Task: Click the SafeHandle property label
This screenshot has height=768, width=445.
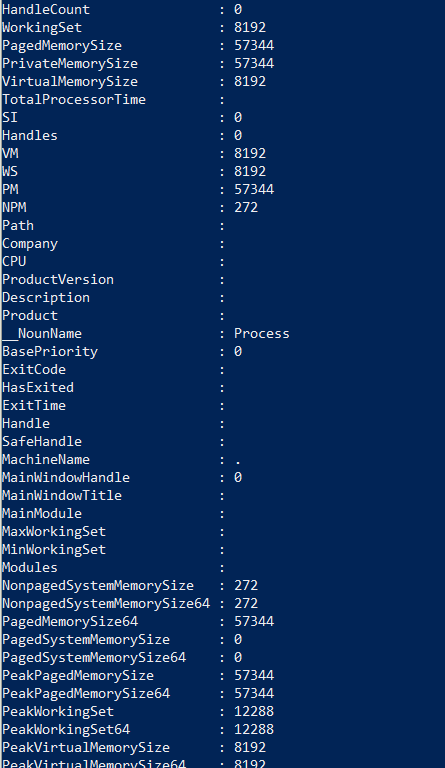Action: (x=42, y=441)
